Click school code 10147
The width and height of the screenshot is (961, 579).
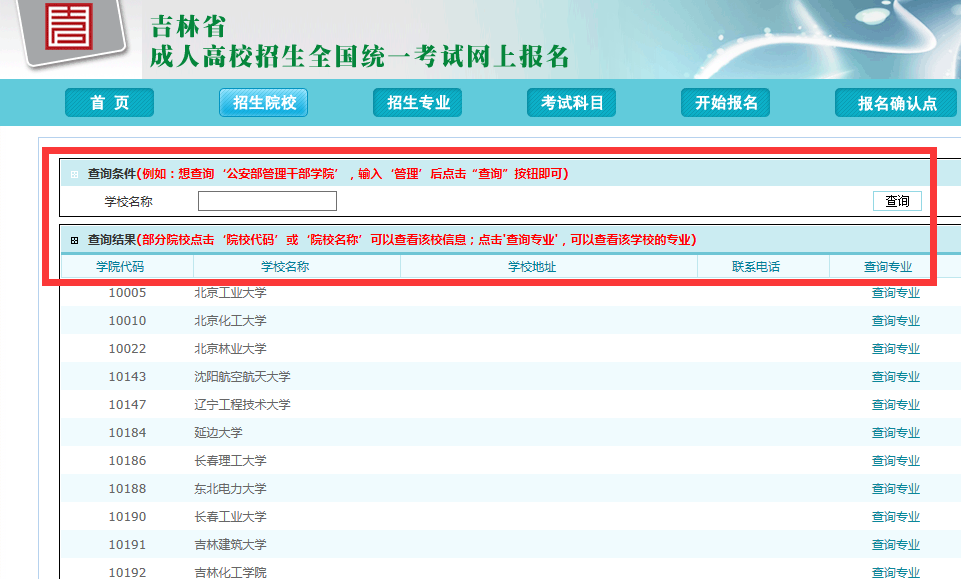[127, 404]
